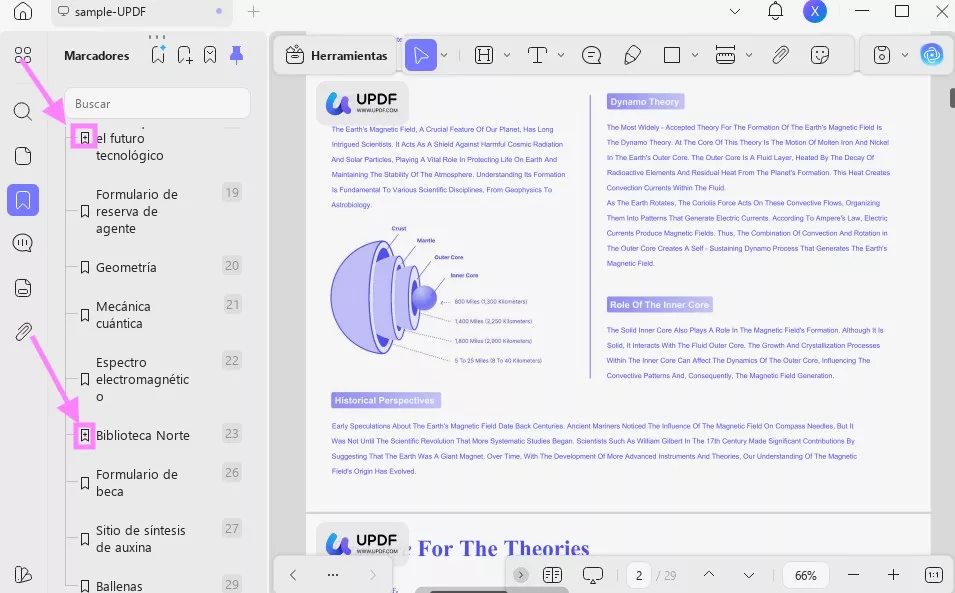Image resolution: width=955 pixels, height=593 pixels.
Task: Open the page thumbnails panel icon
Action: coord(22,156)
